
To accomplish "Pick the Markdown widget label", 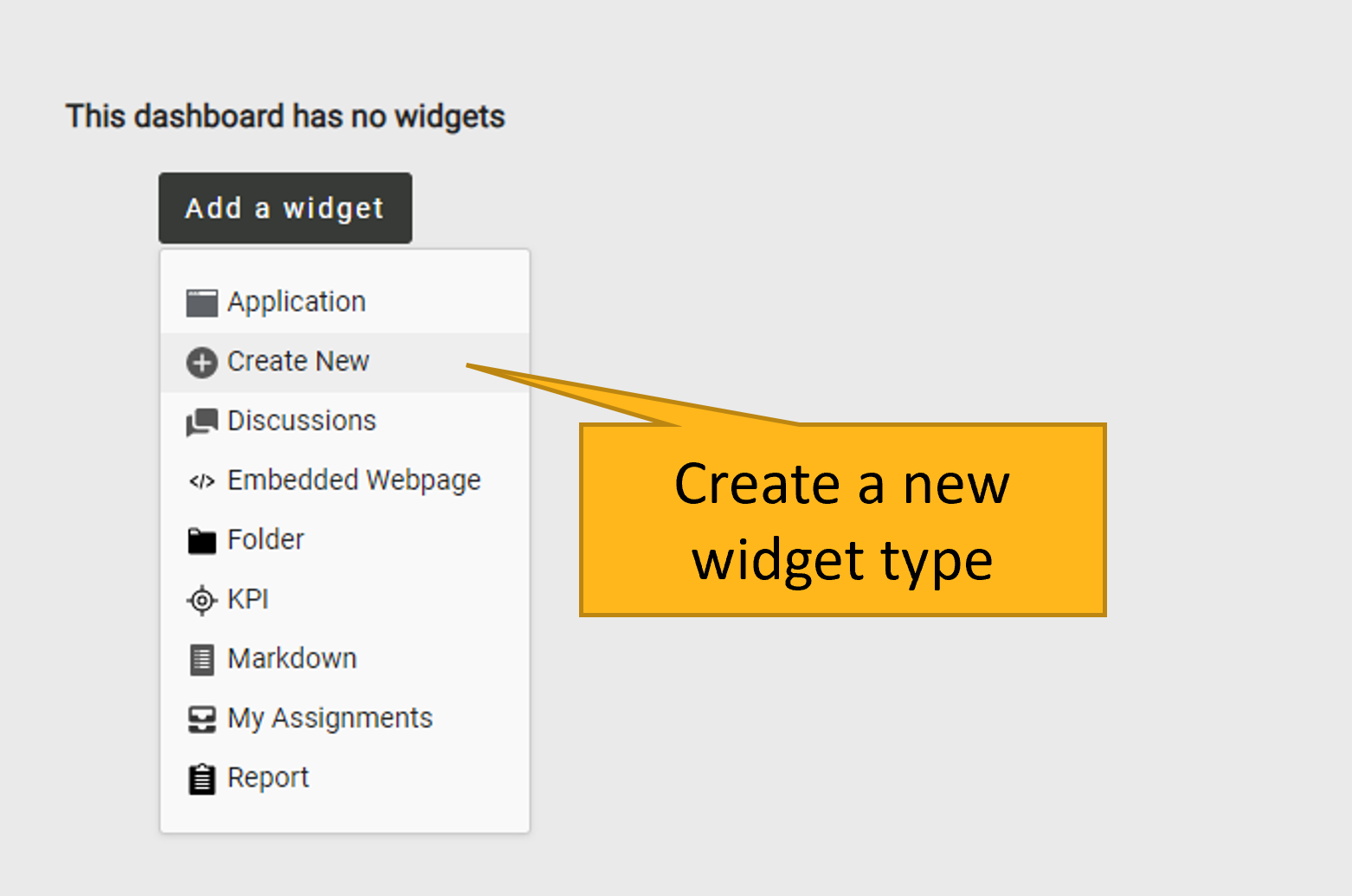I will tap(292, 659).
